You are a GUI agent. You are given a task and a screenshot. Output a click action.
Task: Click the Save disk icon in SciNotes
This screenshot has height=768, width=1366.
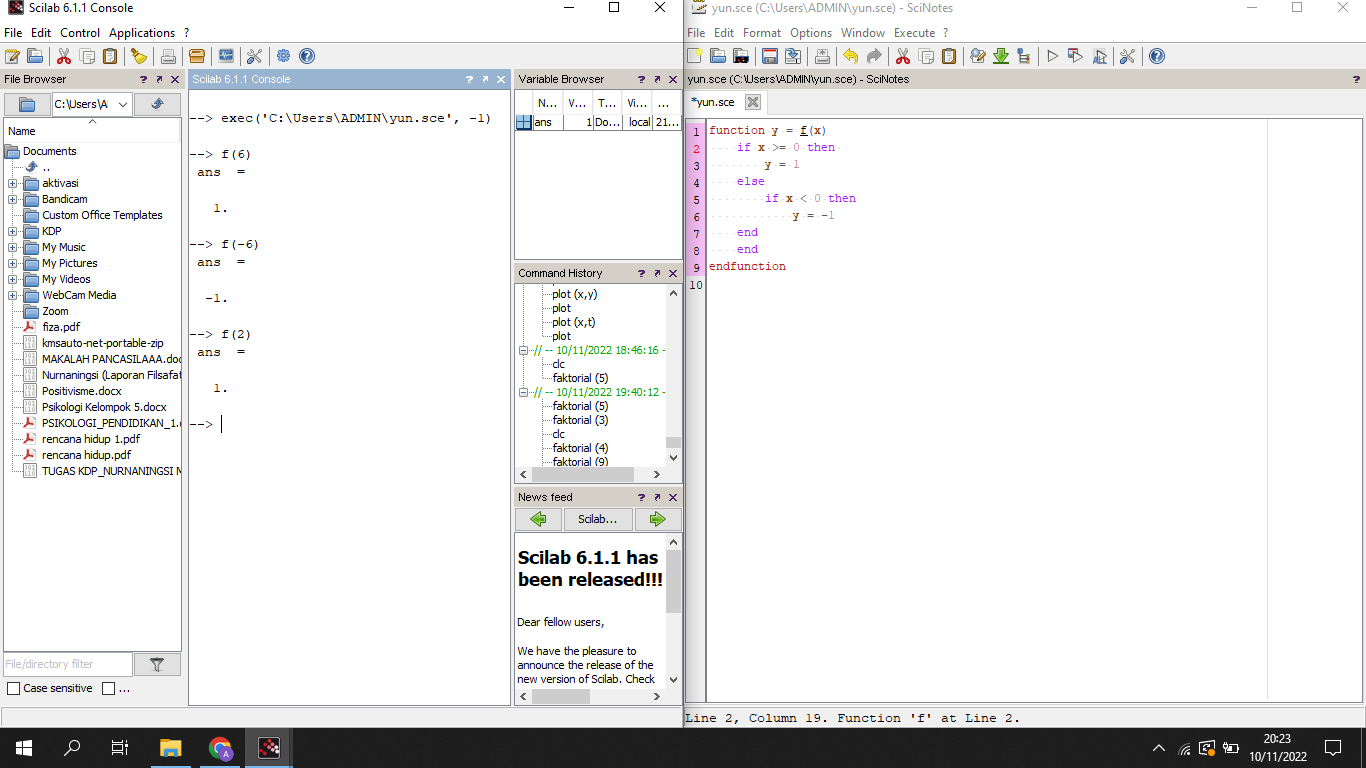770,56
